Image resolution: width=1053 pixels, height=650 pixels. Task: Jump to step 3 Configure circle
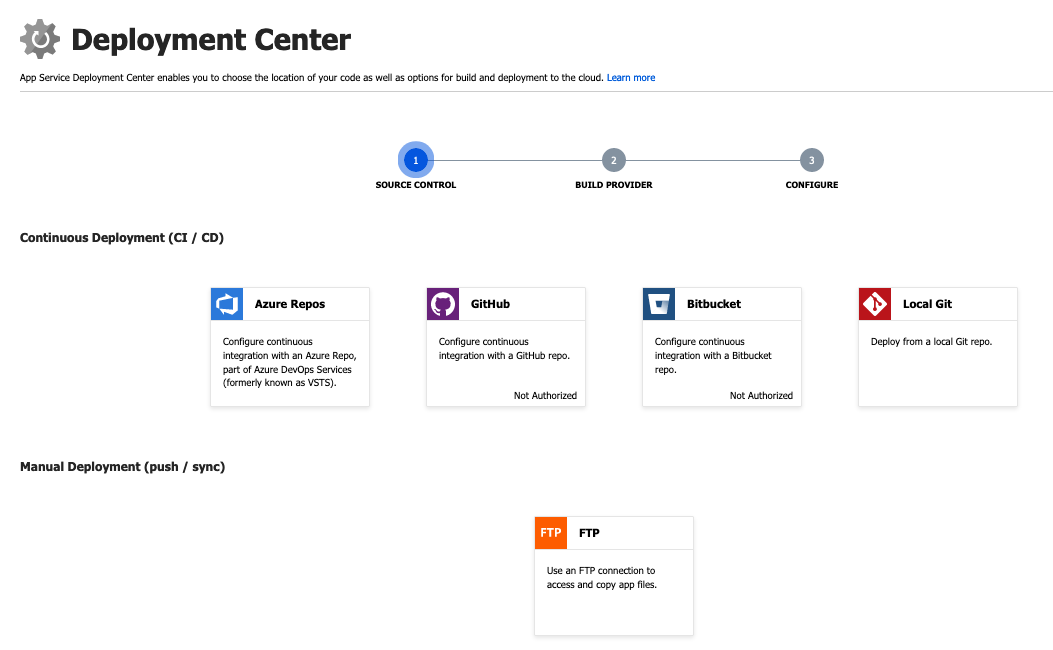pyautogui.click(x=812, y=160)
